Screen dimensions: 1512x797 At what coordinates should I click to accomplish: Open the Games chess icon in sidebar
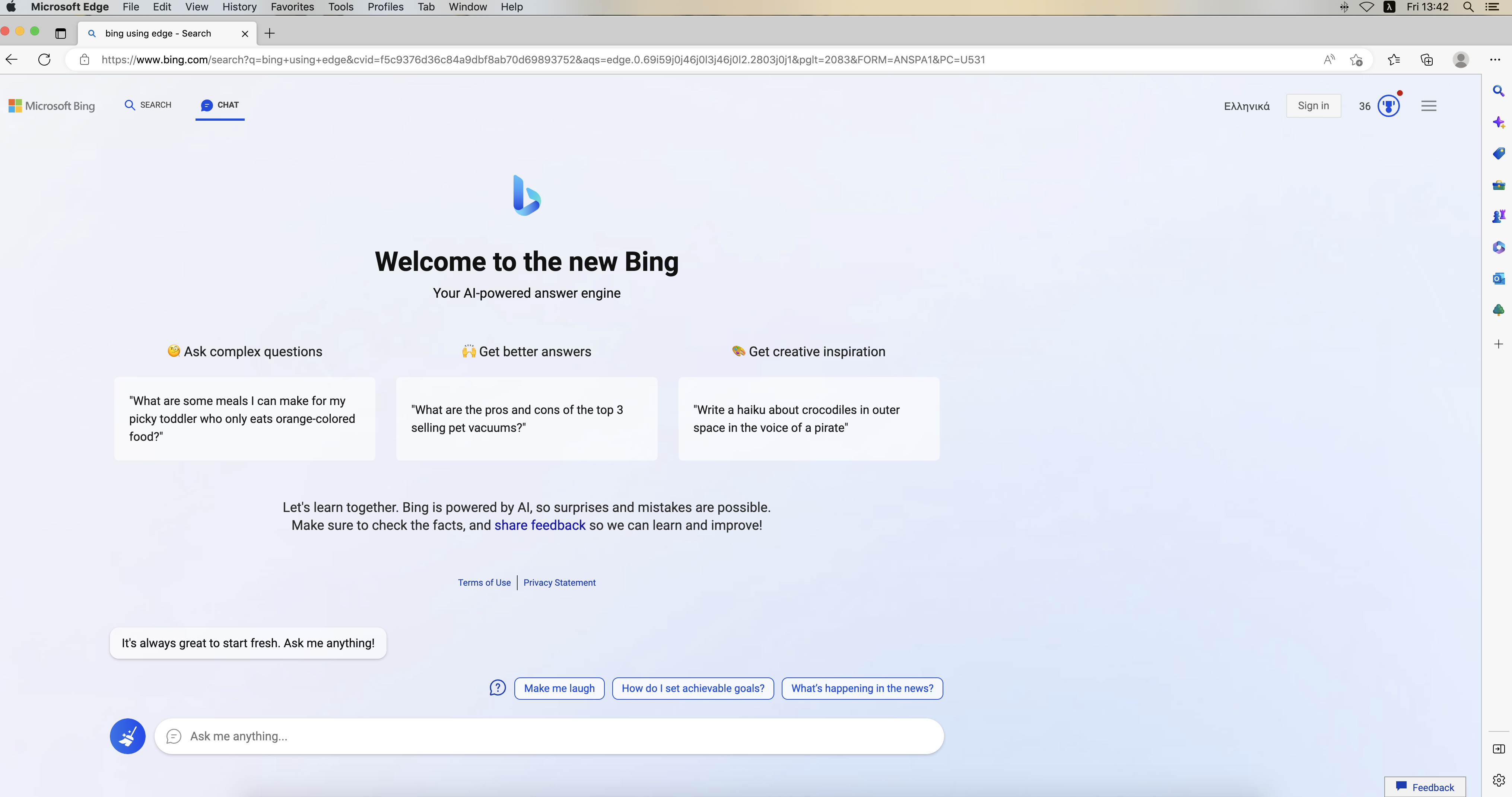[x=1499, y=215]
